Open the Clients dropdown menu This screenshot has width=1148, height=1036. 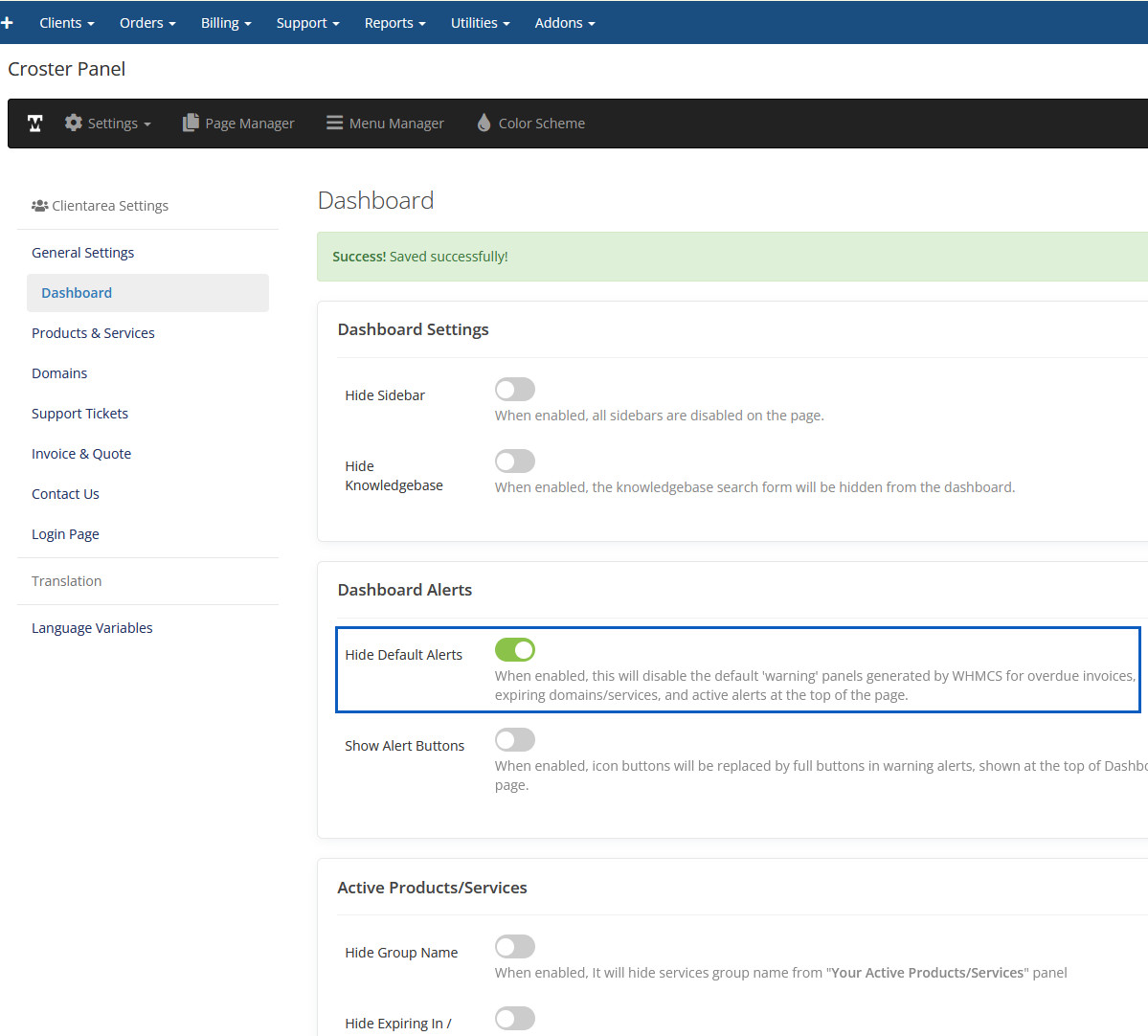[66, 23]
